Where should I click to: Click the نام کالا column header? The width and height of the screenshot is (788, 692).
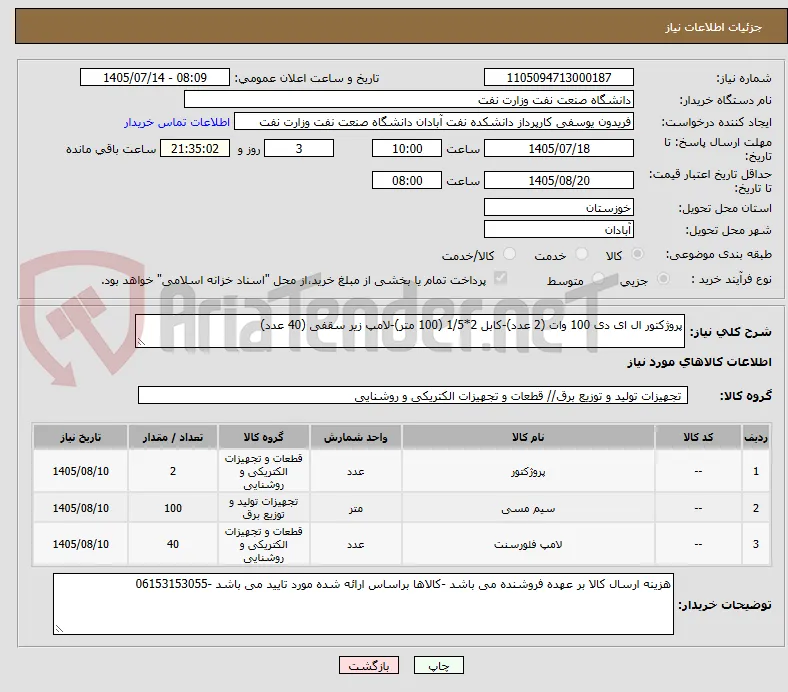coord(528,437)
